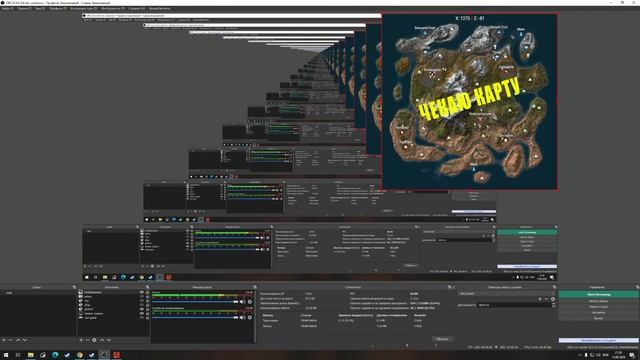
Task: Click Начать запись to start recording
Action: tap(599, 301)
